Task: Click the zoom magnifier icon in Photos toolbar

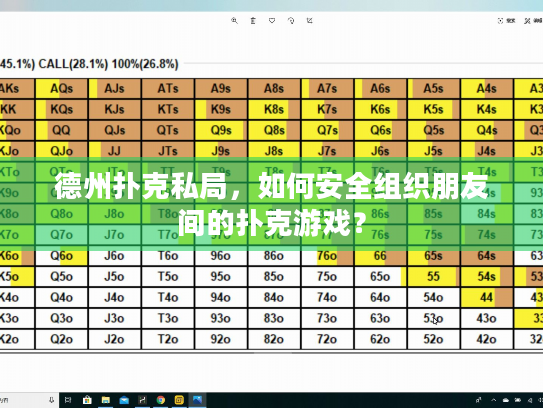Action: pos(234,21)
